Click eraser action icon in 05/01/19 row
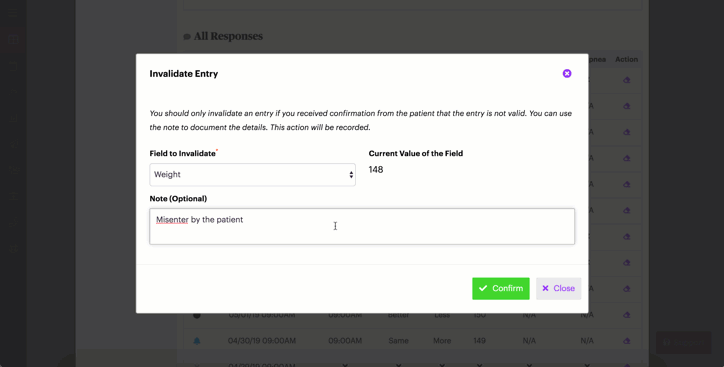The height and width of the screenshot is (367, 724). click(627, 315)
